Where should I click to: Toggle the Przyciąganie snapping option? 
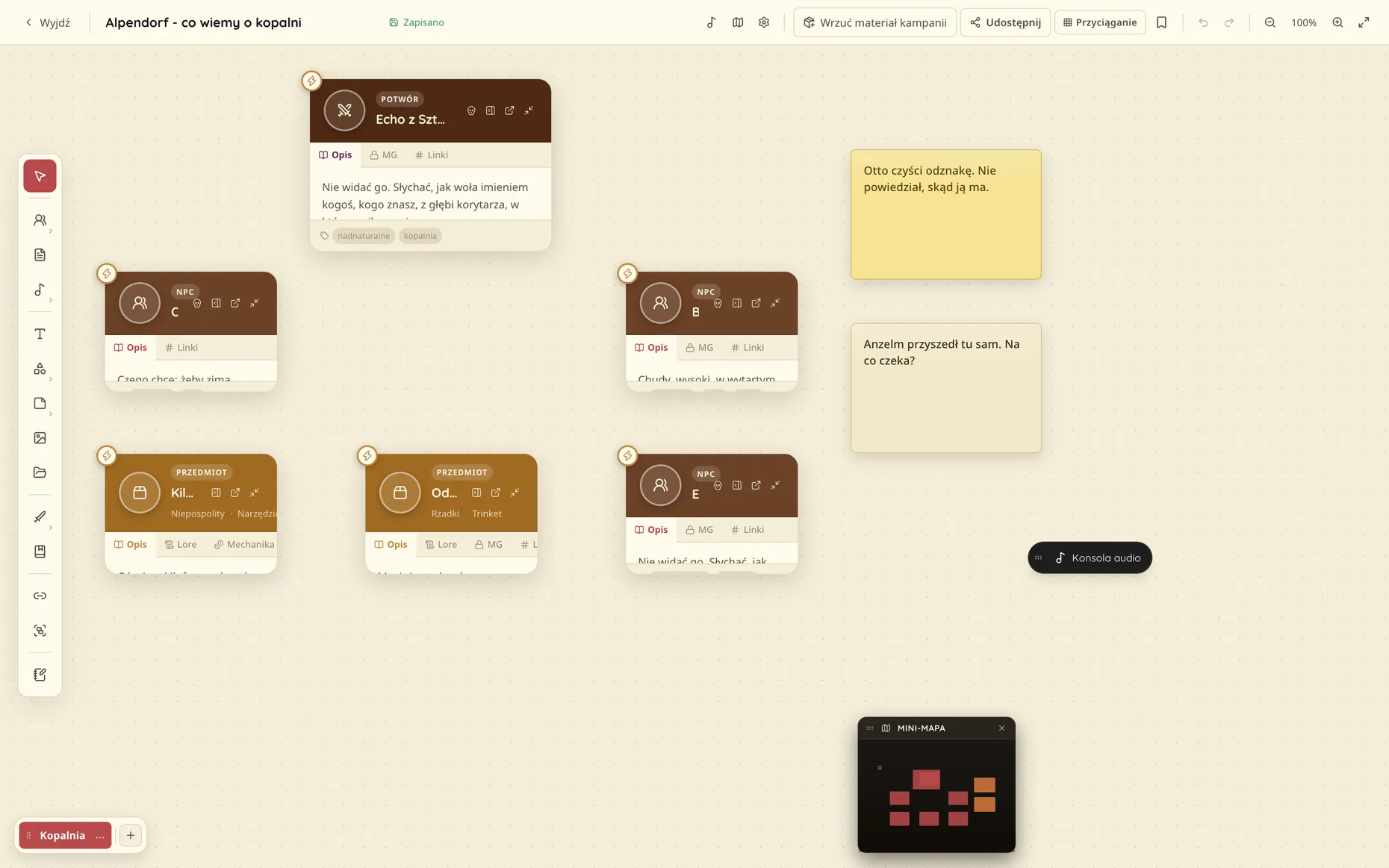1100,22
